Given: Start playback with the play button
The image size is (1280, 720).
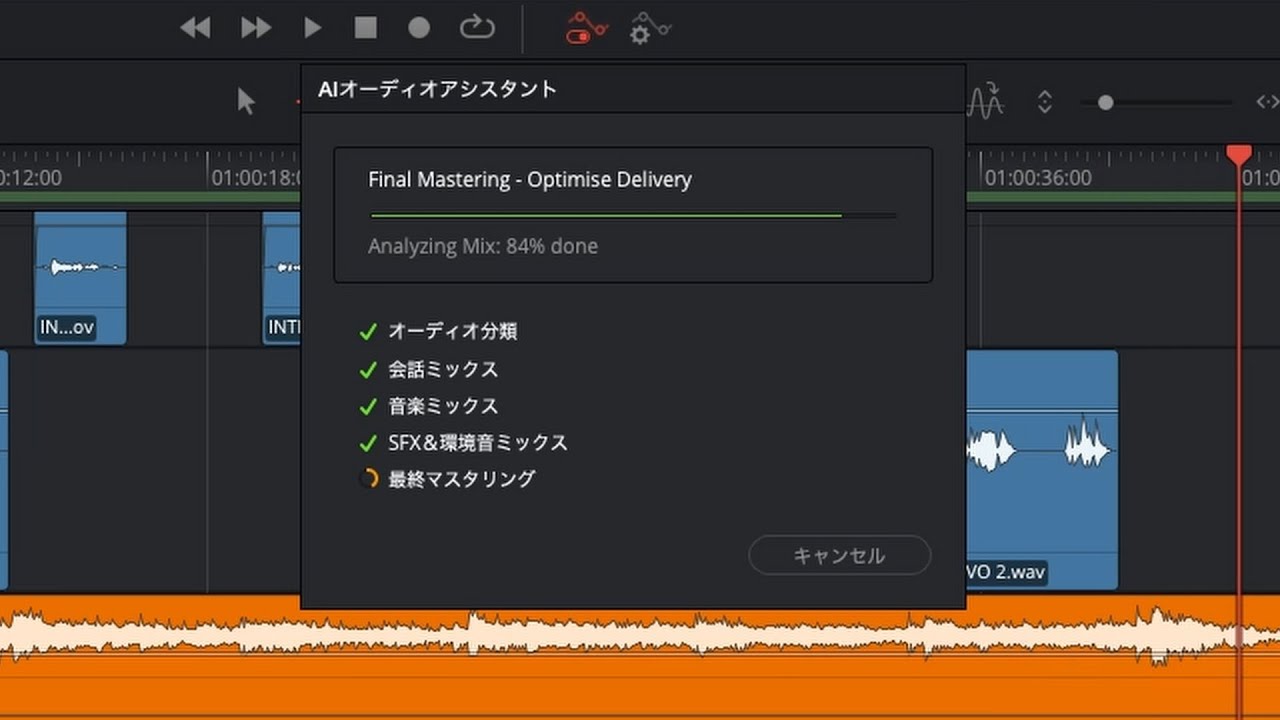Looking at the screenshot, I should pos(313,28).
